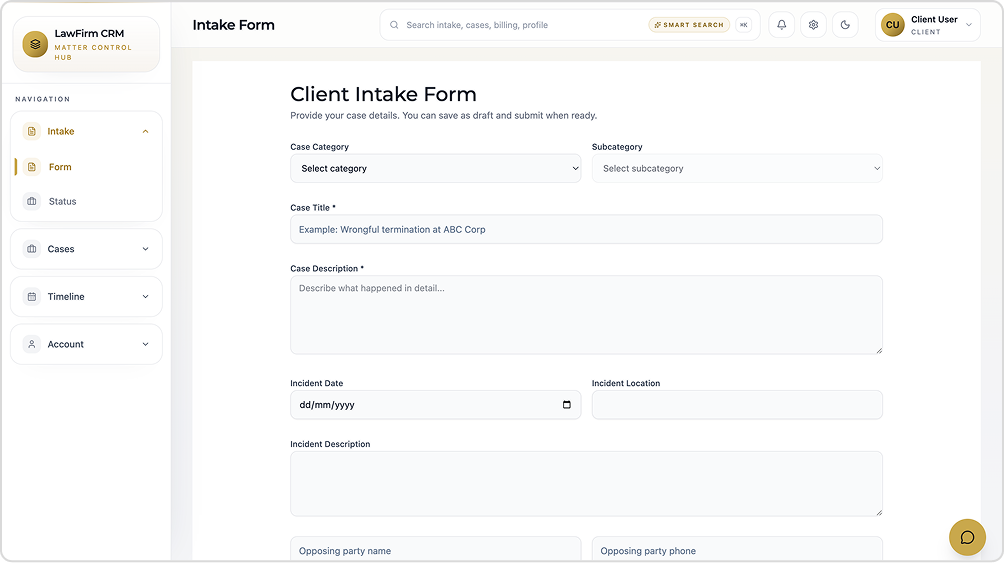Open notifications bell icon
Image resolution: width=1004 pixels, height=563 pixels.
tap(781, 25)
